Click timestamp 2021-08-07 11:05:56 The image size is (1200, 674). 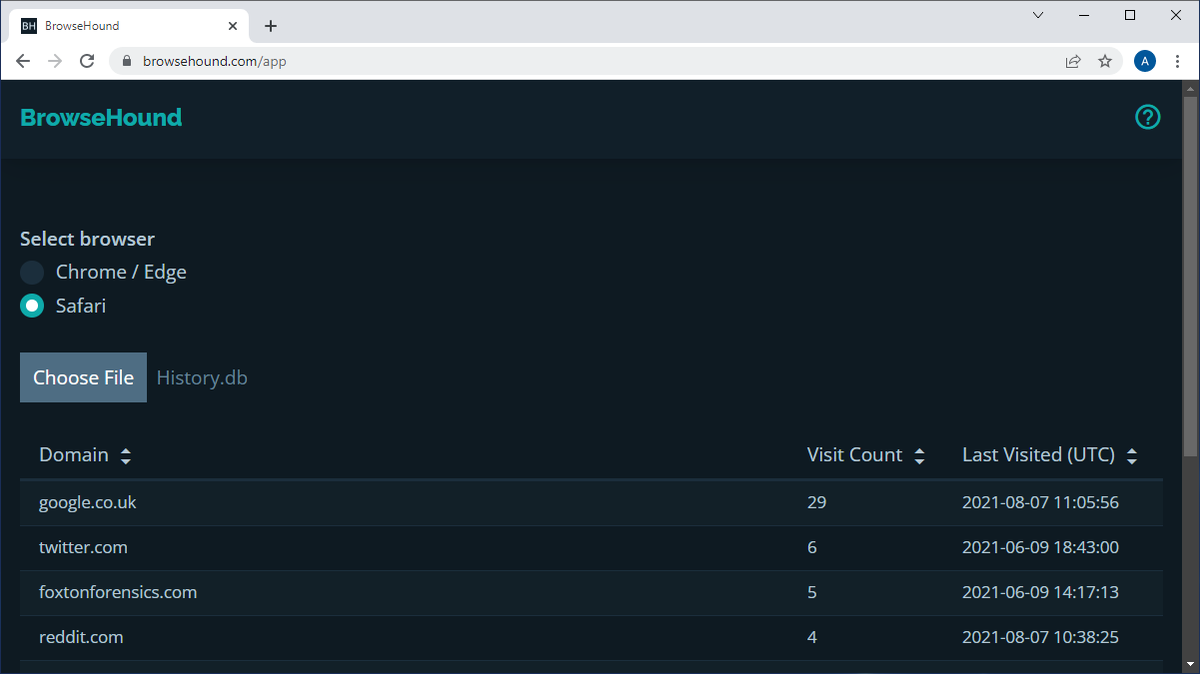click(1040, 502)
